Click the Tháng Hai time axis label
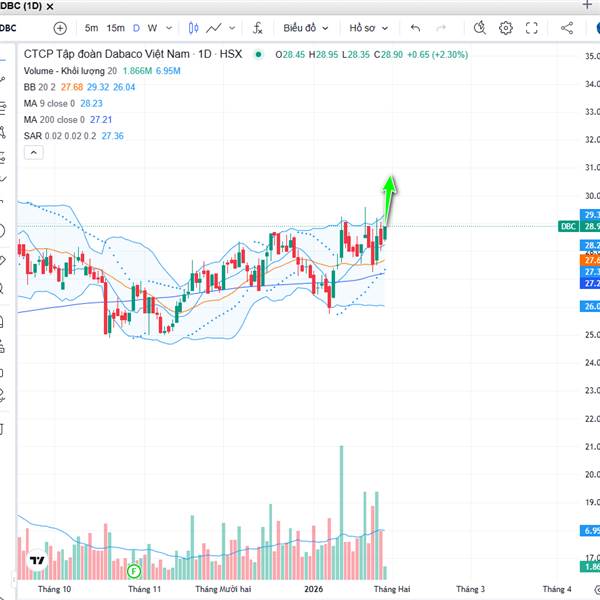Image resolution: width=600 pixels, height=600 pixels. 392,589
